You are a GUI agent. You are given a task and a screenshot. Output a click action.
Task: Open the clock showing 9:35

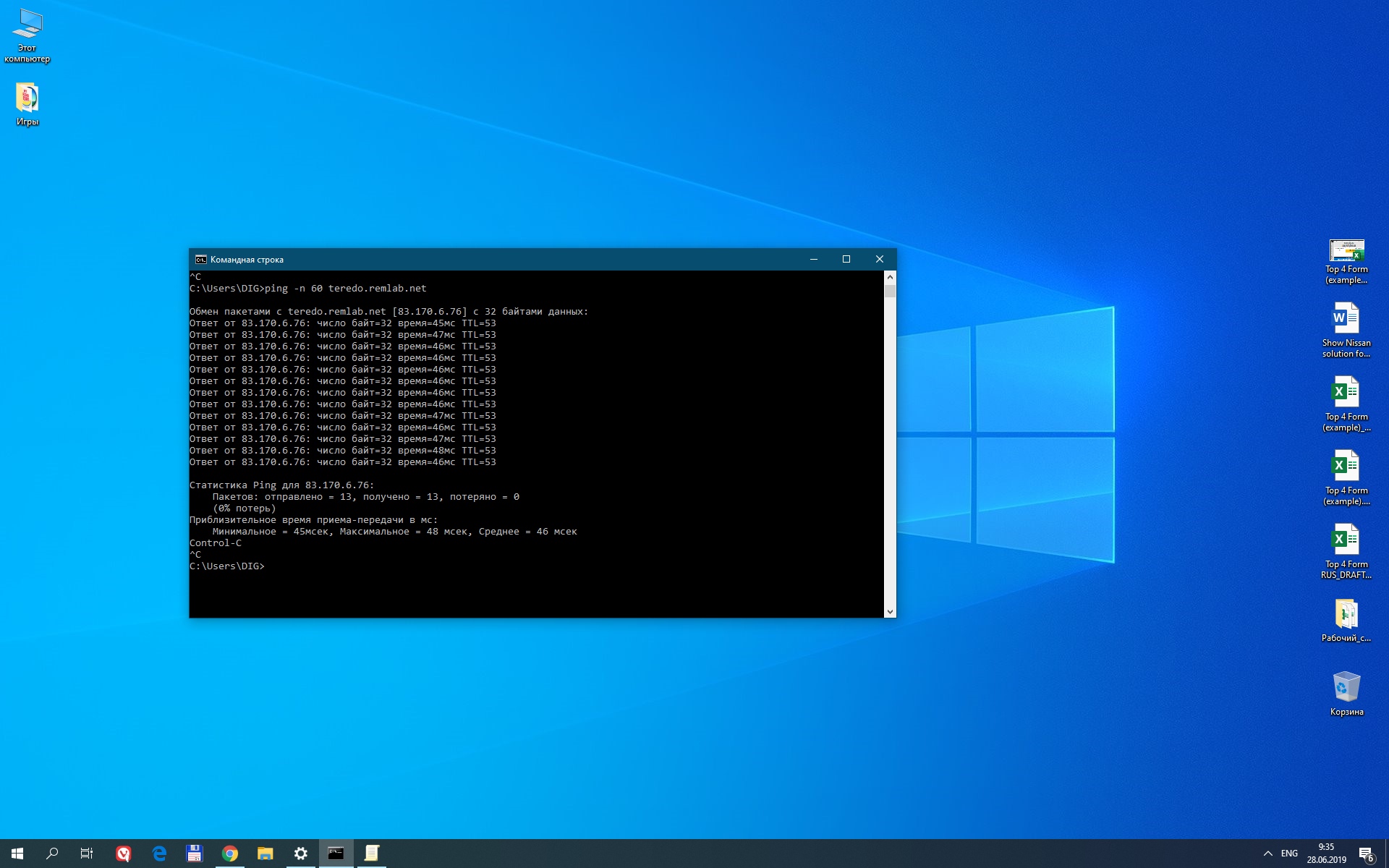(1326, 854)
